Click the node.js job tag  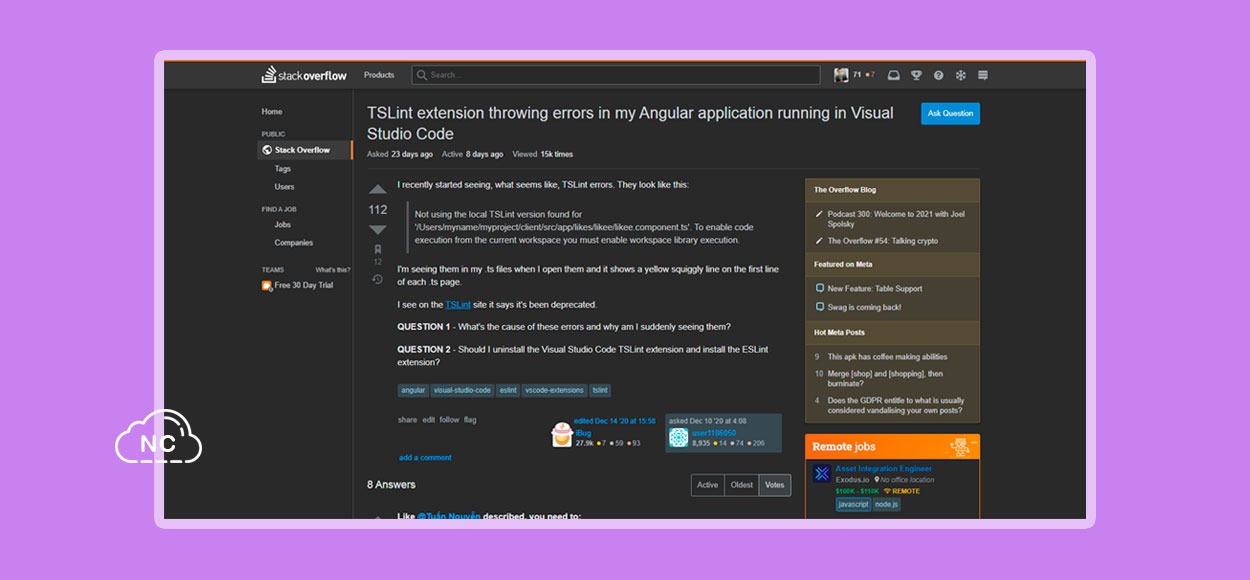coord(887,504)
